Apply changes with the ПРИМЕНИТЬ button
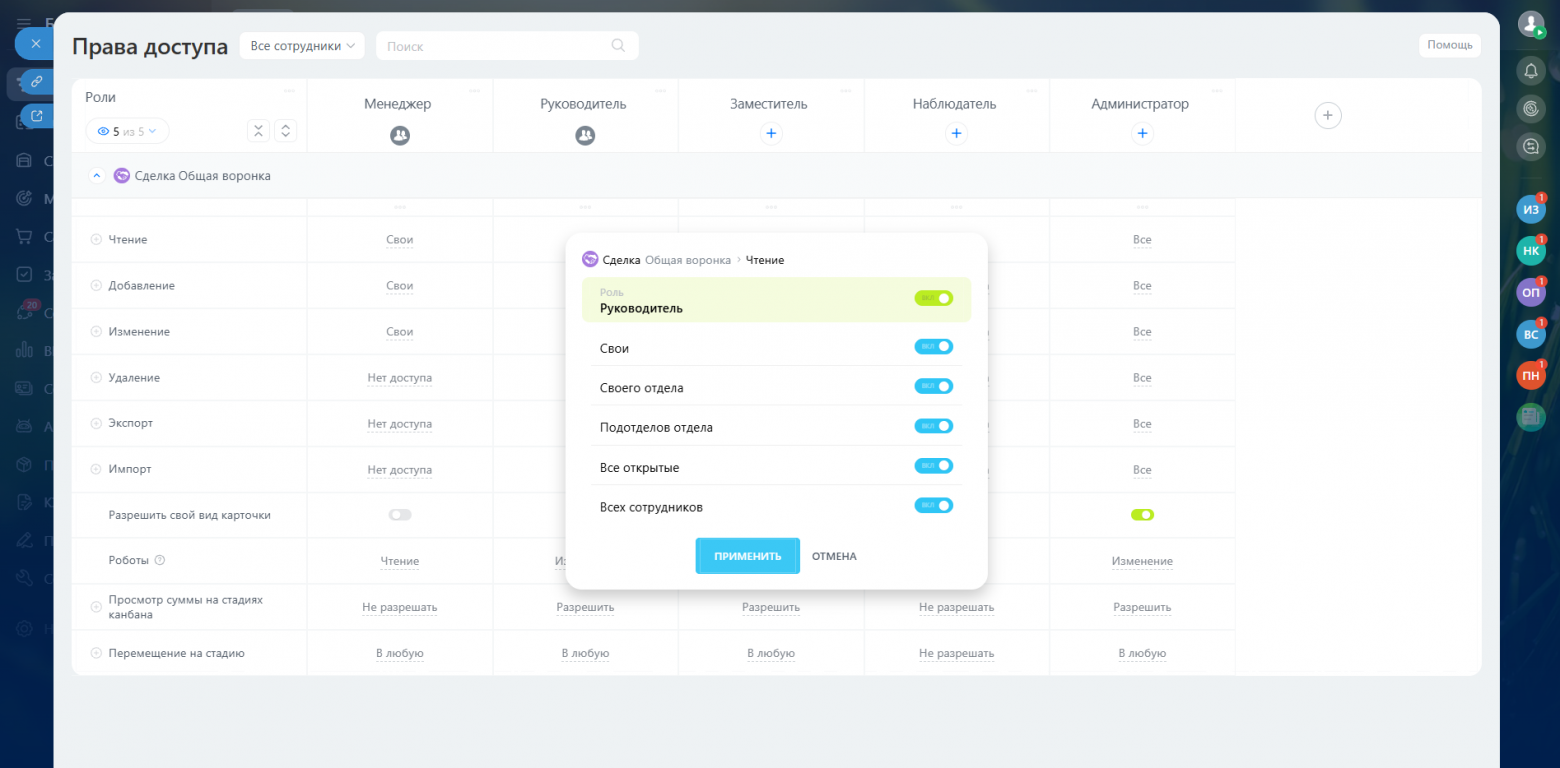This screenshot has width=1560, height=768. pos(747,556)
